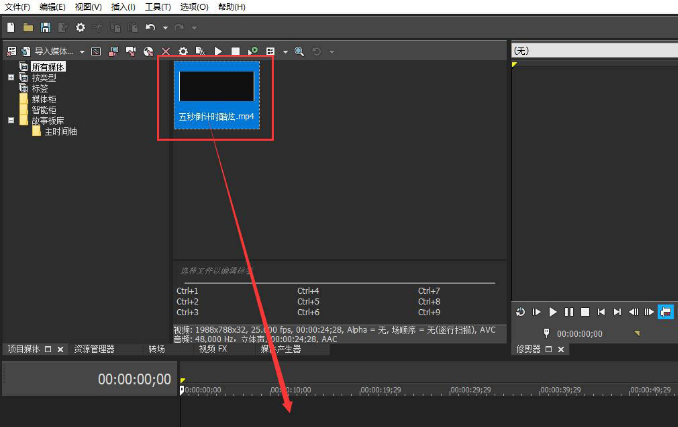Click the greyed rotate icon in the media toolbar
The height and width of the screenshot is (427, 678).
pyautogui.click(x=317, y=51)
